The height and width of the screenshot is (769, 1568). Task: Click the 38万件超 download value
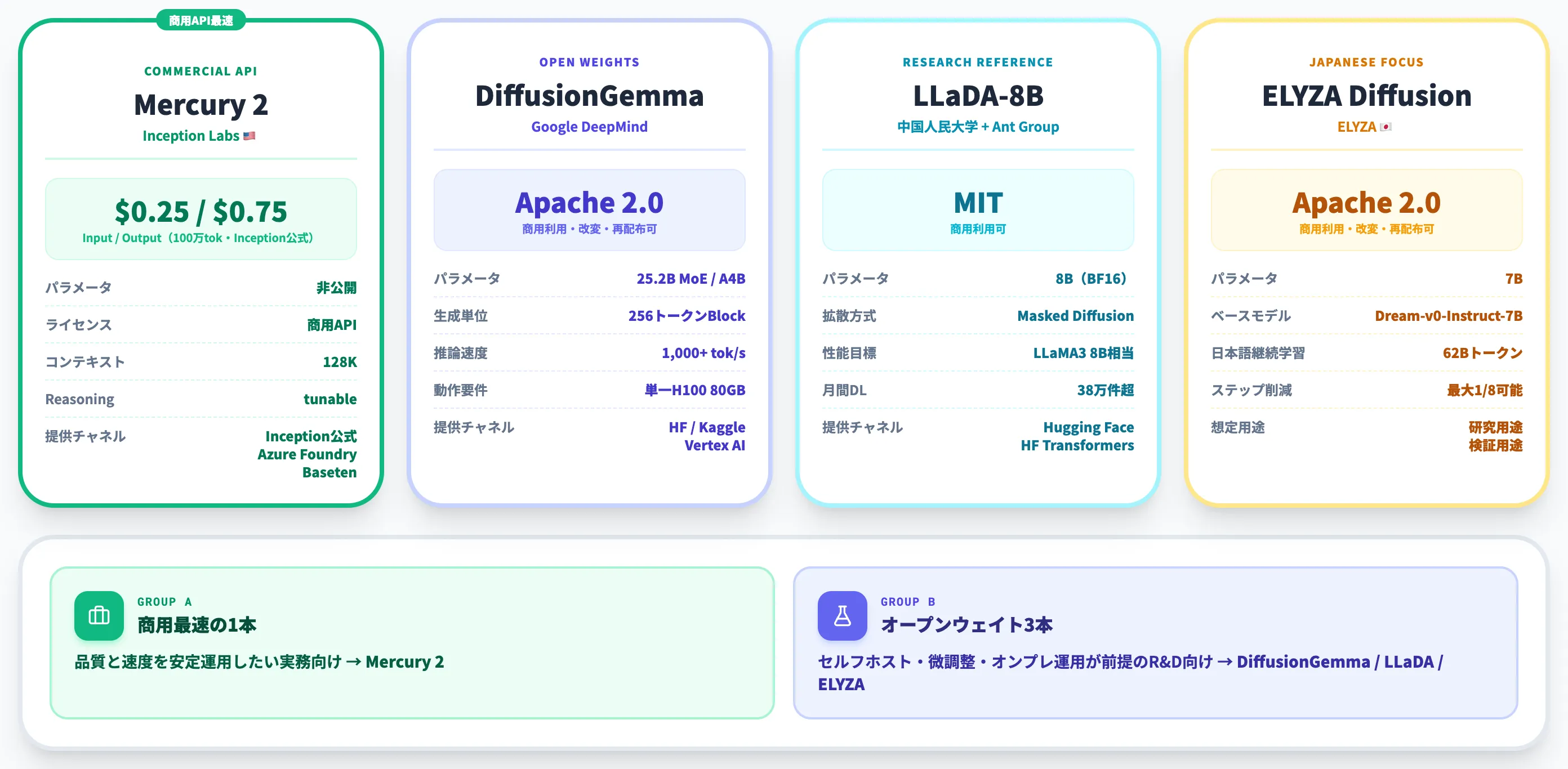click(1106, 390)
